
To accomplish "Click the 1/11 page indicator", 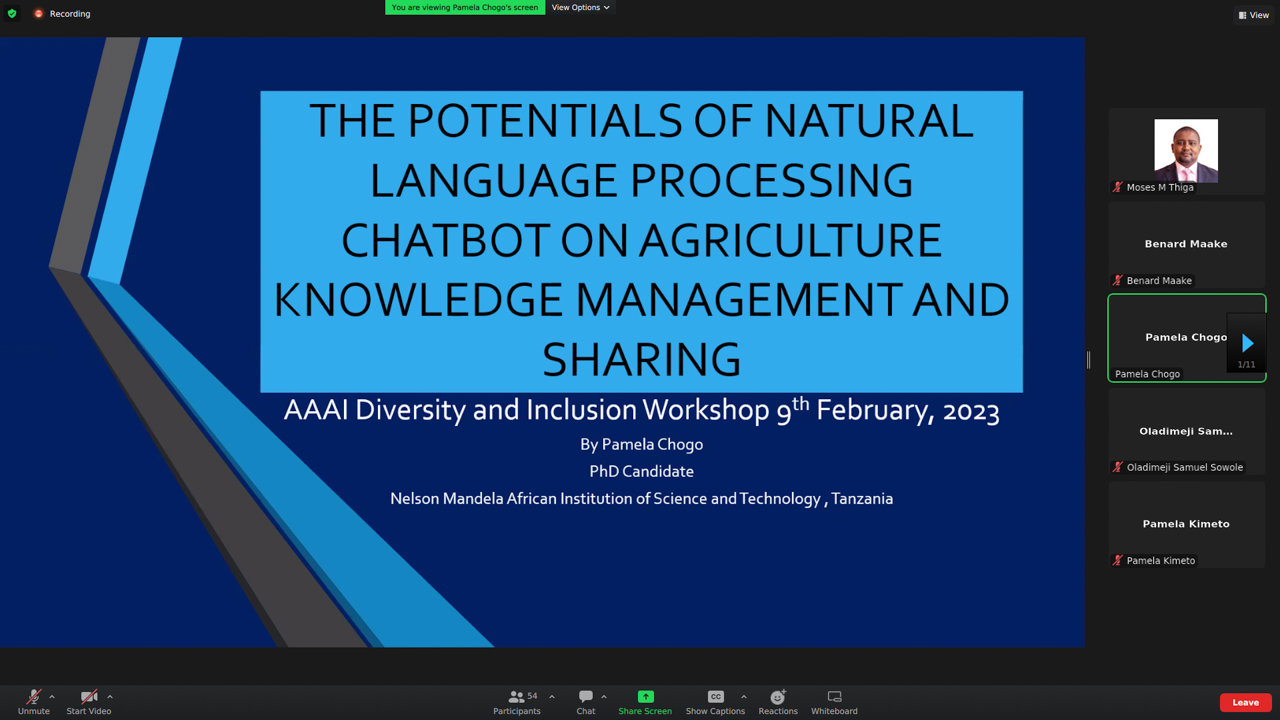I will pos(1246,365).
